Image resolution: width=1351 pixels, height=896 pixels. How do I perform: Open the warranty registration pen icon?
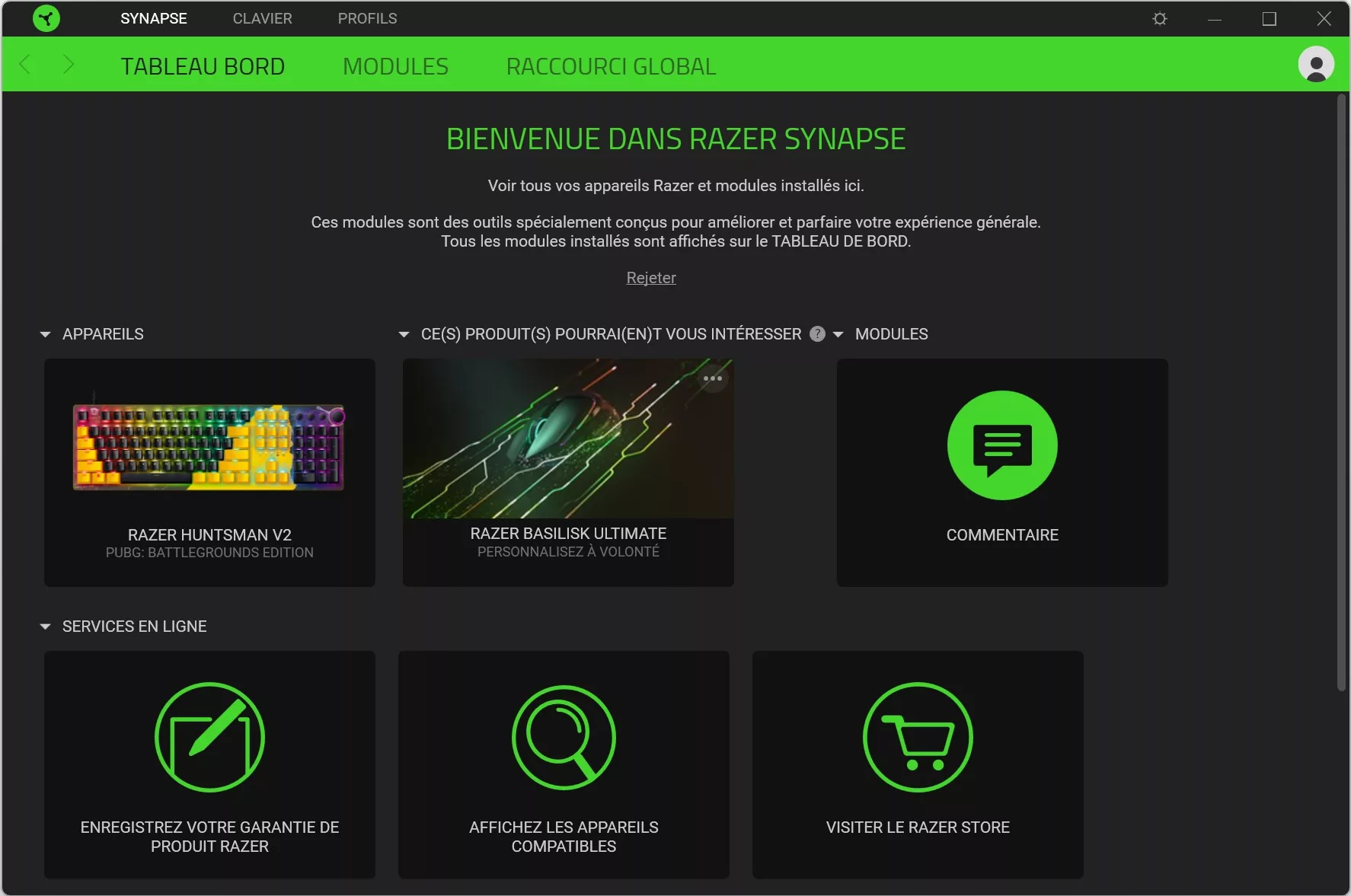pyautogui.click(x=209, y=737)
